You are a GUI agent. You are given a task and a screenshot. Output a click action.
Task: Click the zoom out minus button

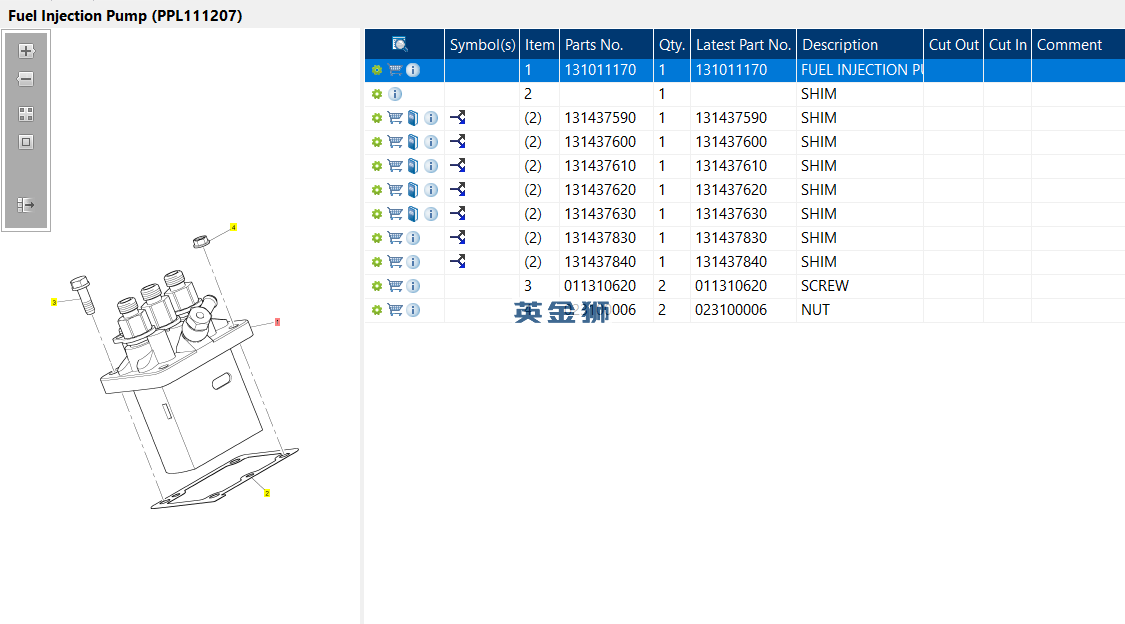[x=26, y=79]
